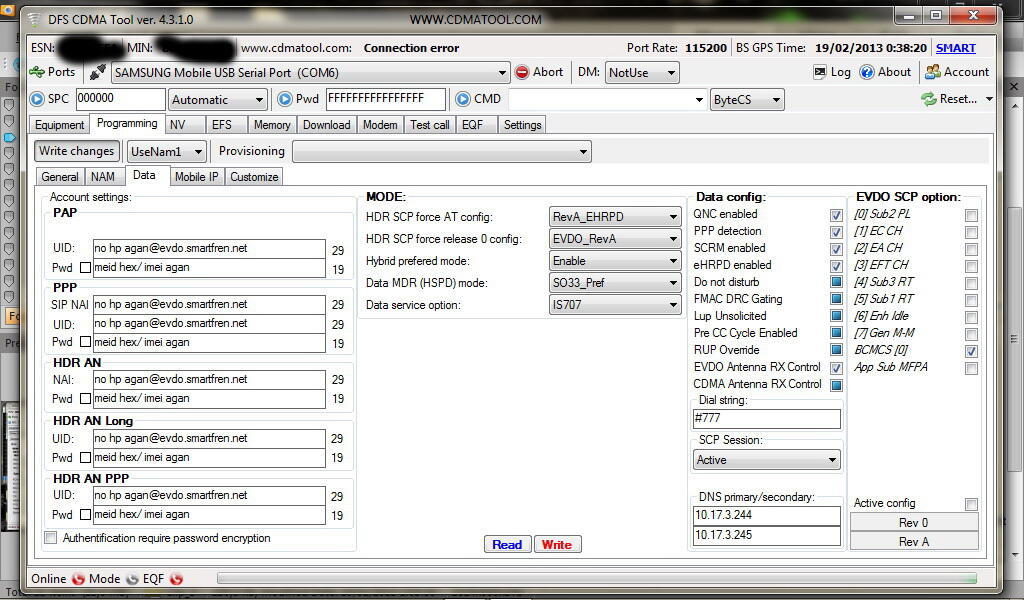This screenshot has height=600, width=1024.
Task: Click the Online mode status icon
Action: click(78, 578)
